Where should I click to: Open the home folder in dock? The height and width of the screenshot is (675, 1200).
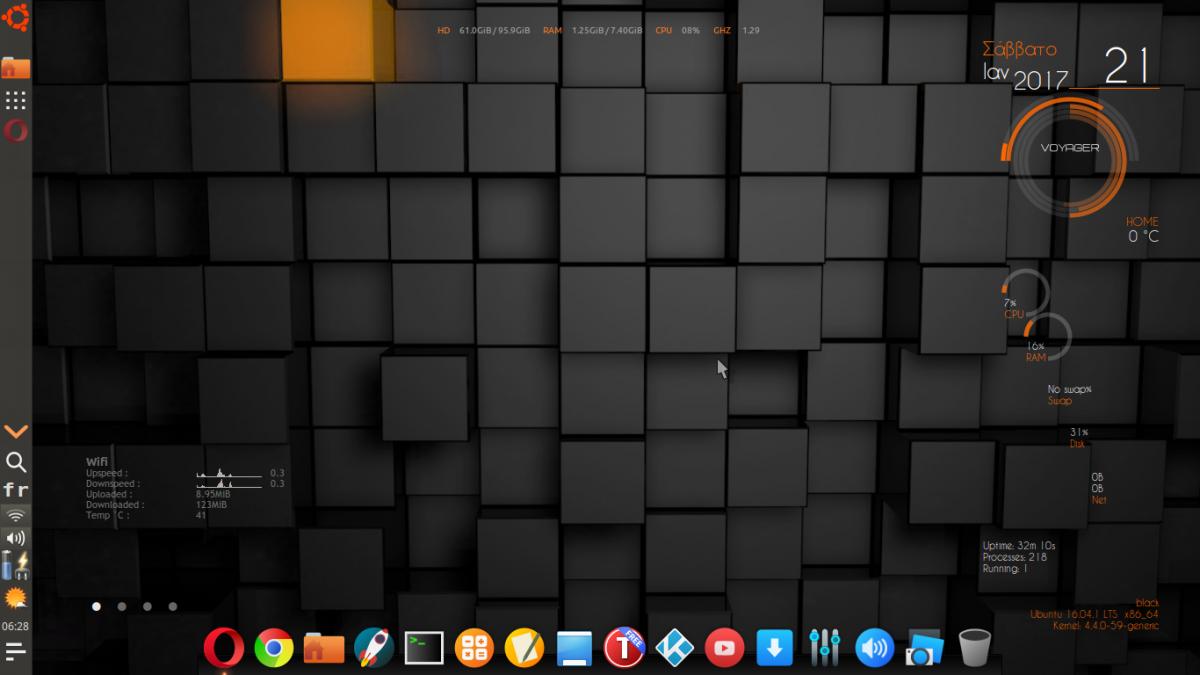[324, 648]
